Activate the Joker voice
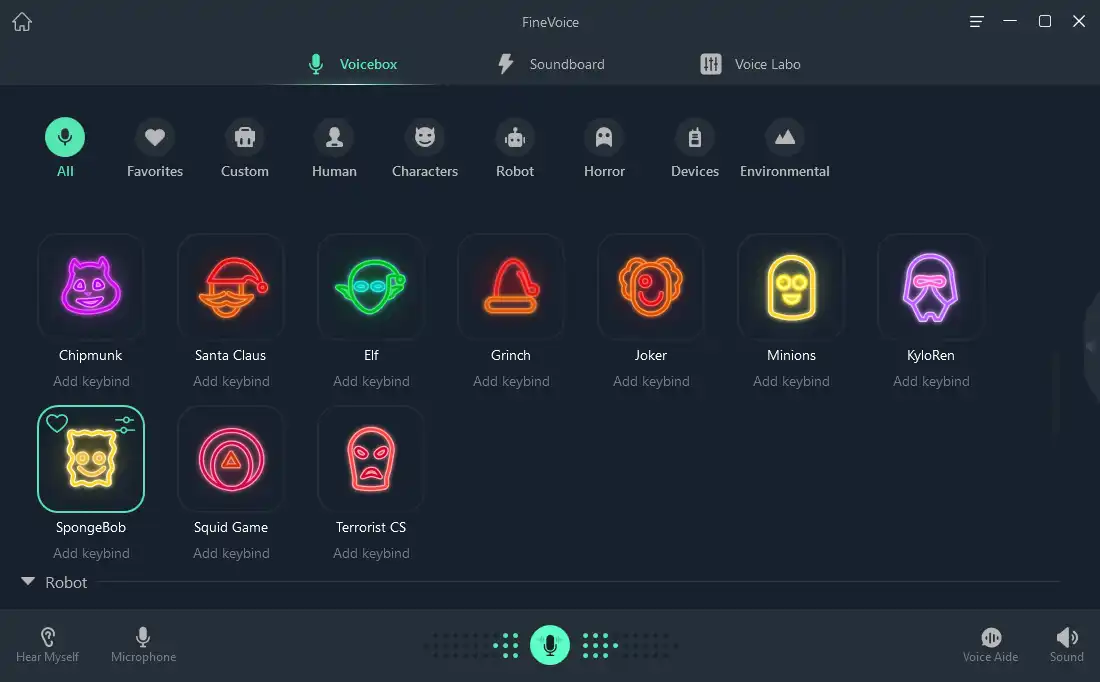This screenshot has width=1100, height=682. tap(651, 287)
